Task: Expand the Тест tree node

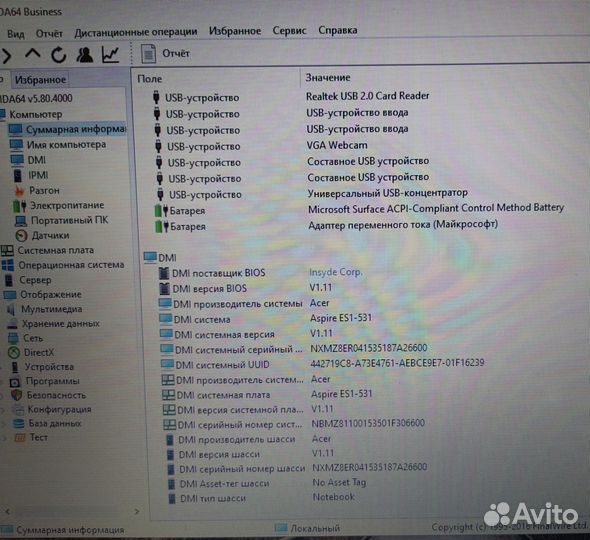Action: [5, 438]
